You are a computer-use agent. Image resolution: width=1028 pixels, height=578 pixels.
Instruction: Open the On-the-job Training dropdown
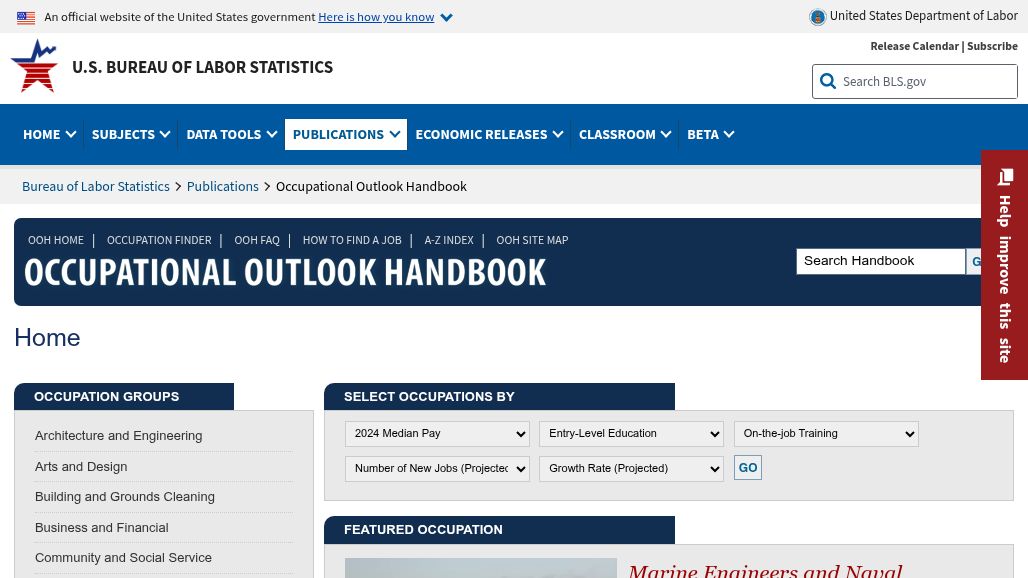[x=826, y=434]
